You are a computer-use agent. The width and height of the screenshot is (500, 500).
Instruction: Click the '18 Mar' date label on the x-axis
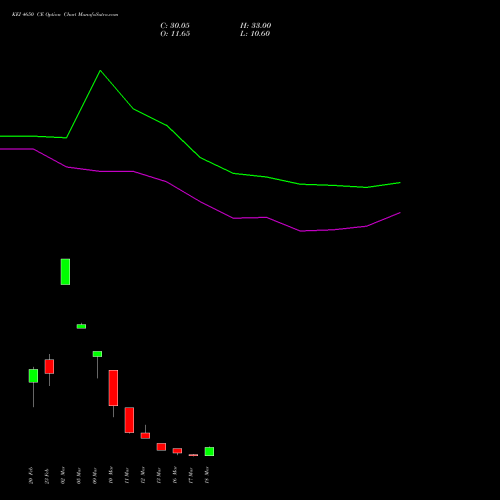click(x=207, y=475)
